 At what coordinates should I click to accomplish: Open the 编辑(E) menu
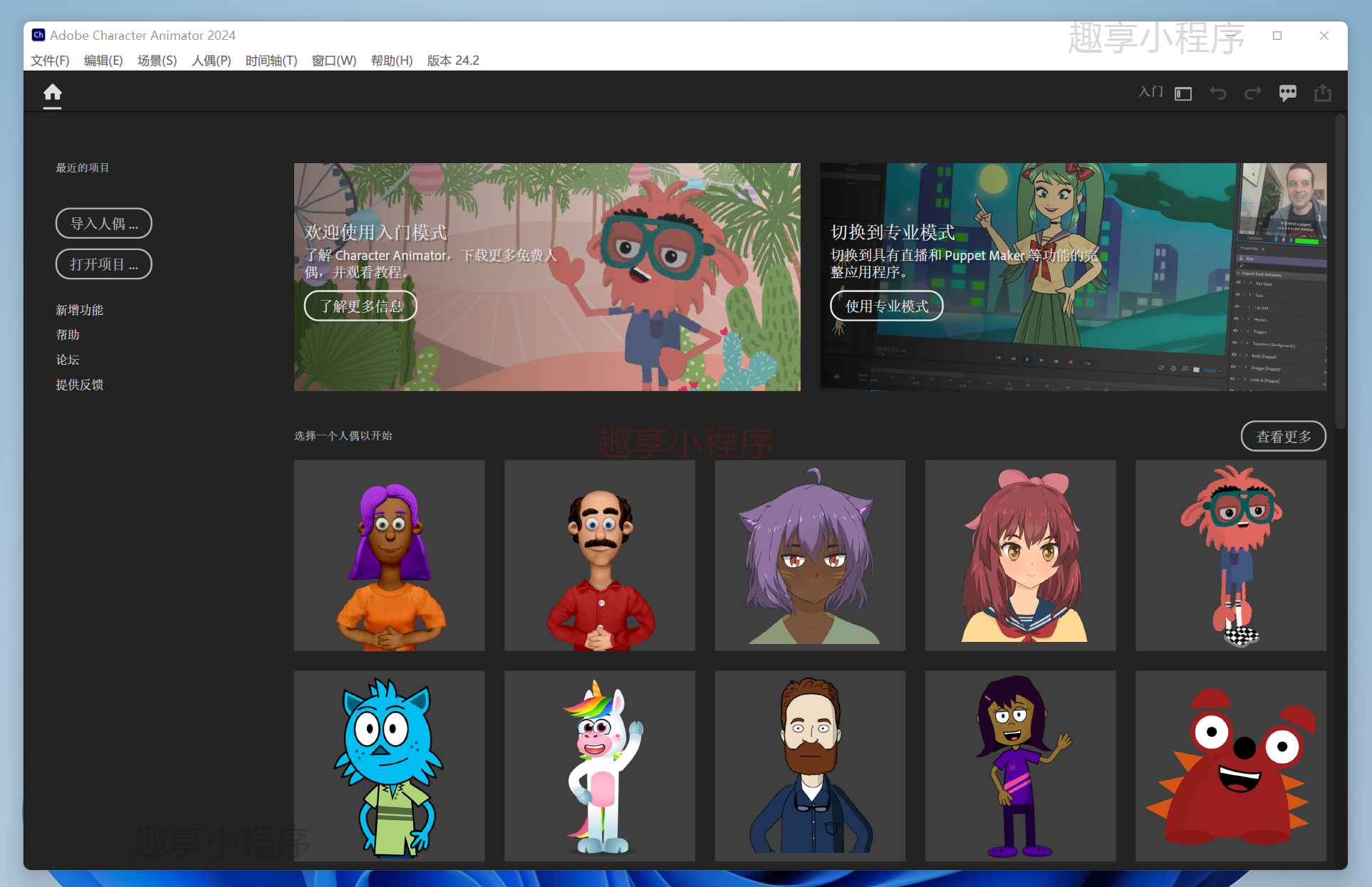tap(103, 61)
